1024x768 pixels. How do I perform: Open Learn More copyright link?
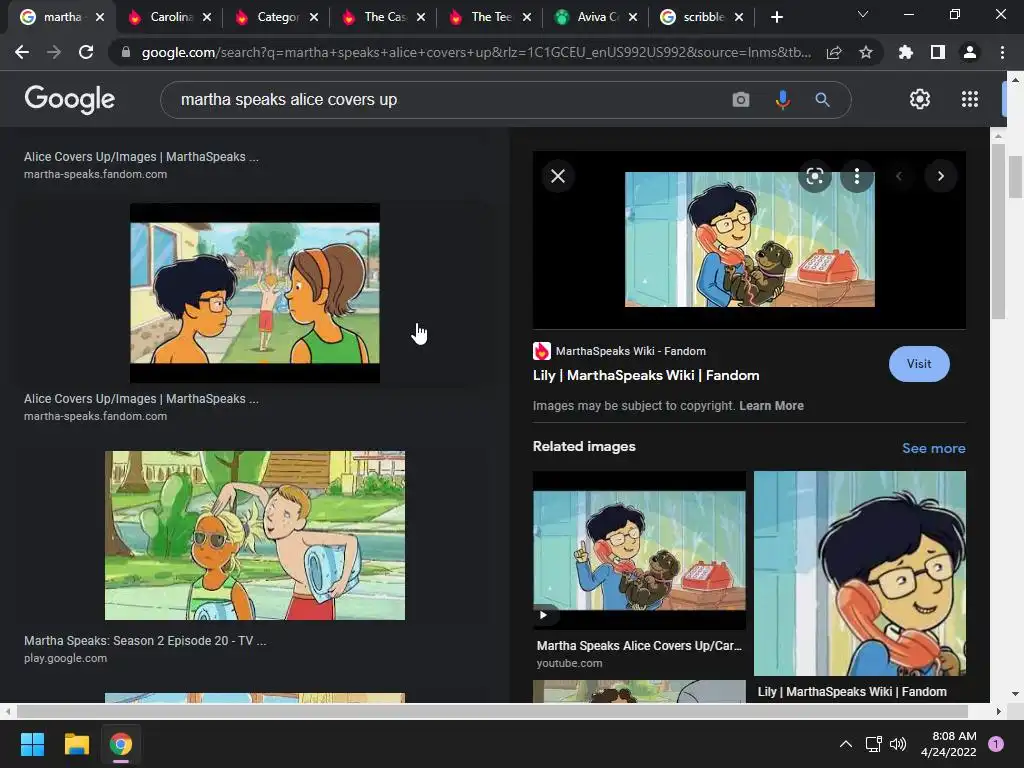tap(771, 406)
